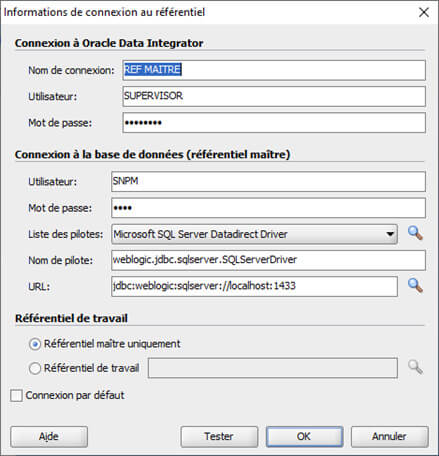
Task: Click the disabled Référentiel de travail text field
Action: tap(273, 368)
